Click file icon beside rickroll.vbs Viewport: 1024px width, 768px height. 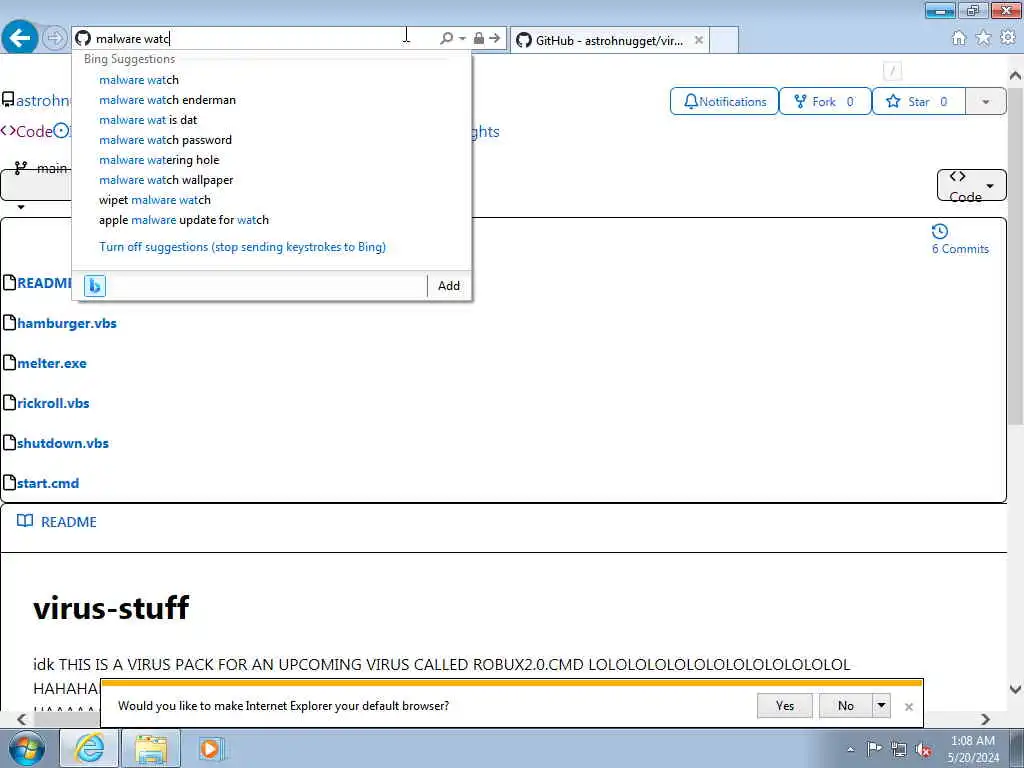click(9, 402)
